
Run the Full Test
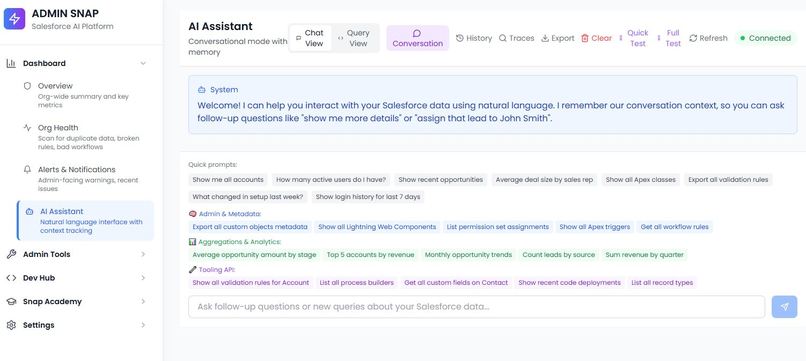pos(669,38)
